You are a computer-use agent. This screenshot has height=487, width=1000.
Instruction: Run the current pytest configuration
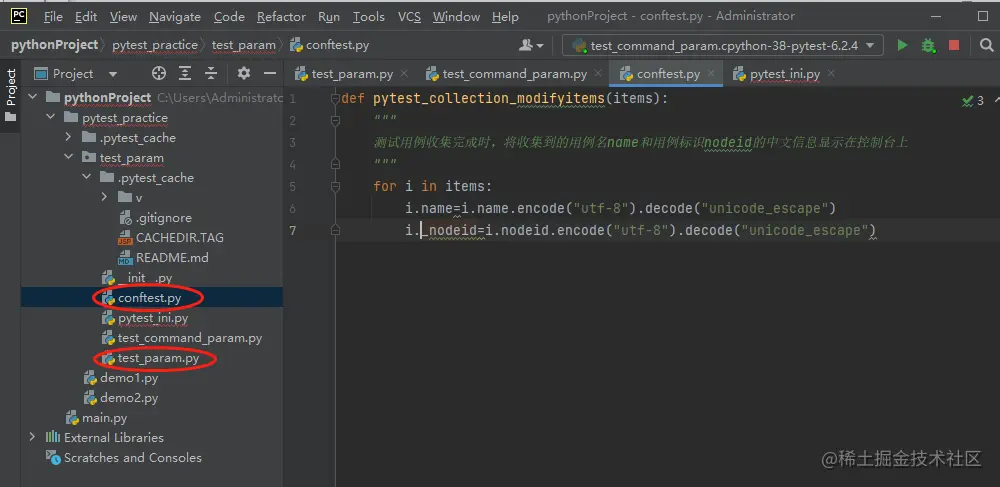(x=902, y=45)
